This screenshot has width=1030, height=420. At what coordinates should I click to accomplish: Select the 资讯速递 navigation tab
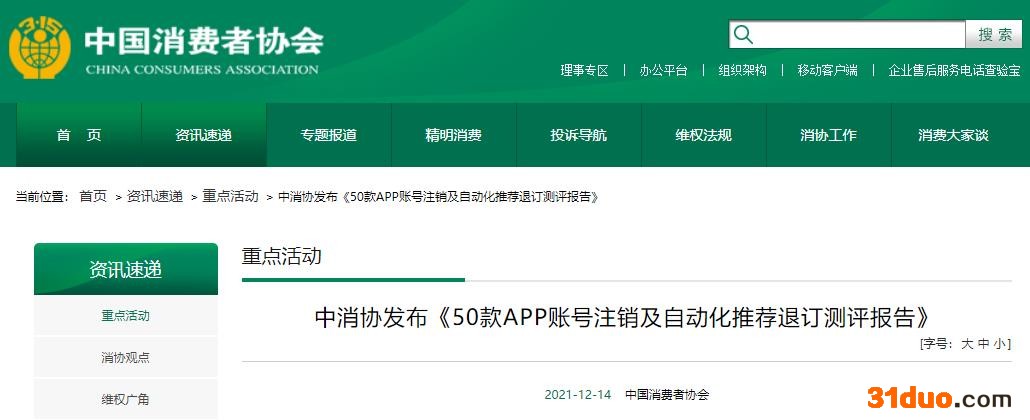click(x=204, y=135)
